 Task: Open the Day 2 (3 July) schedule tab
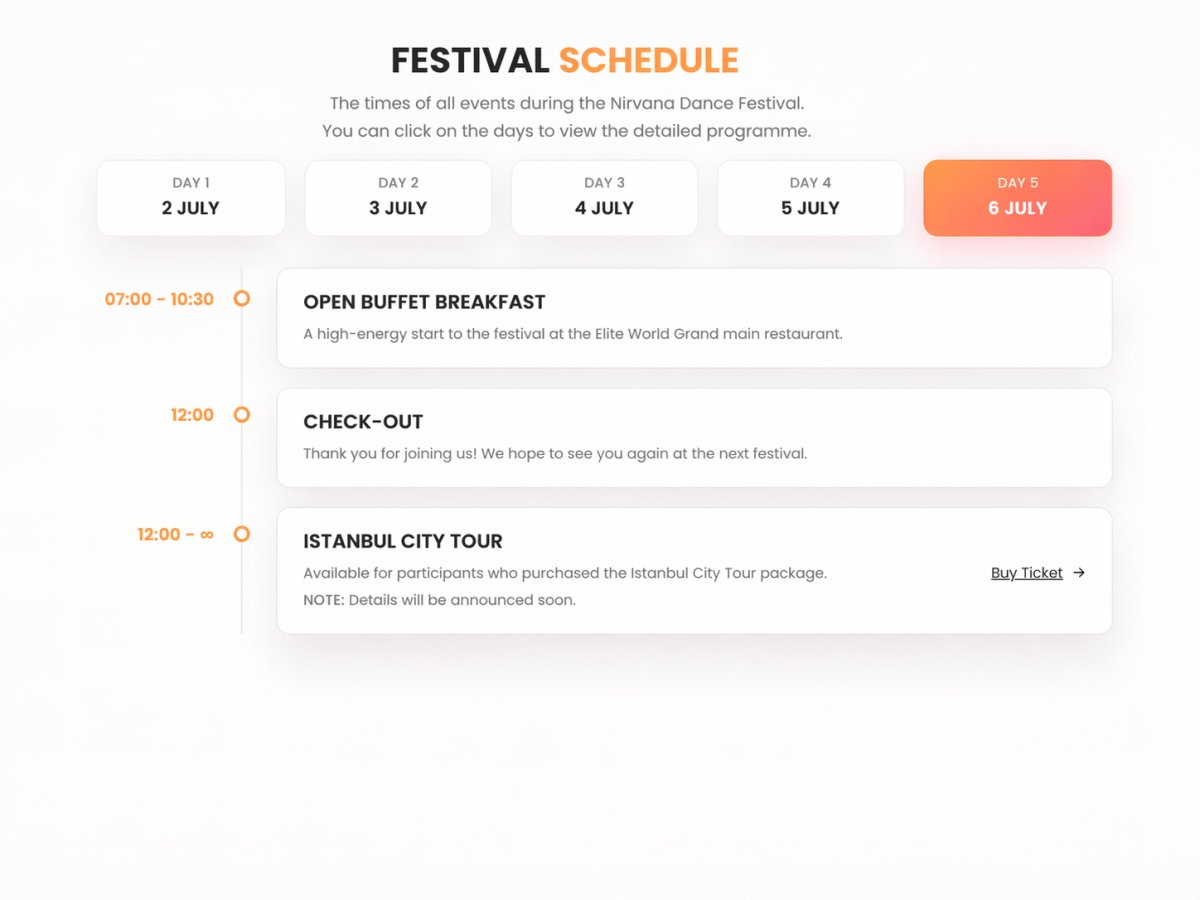pyautogui.click(x=398, y=198)
